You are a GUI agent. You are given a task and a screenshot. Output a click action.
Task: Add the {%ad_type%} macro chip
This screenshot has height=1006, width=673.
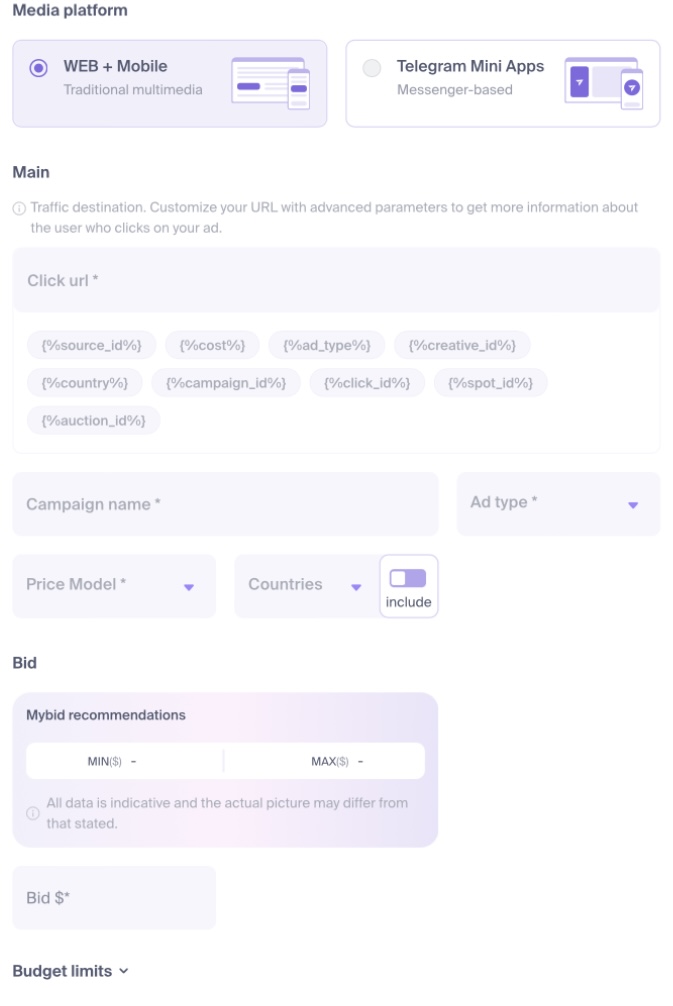pyautogui.click(x=327, y=345)
